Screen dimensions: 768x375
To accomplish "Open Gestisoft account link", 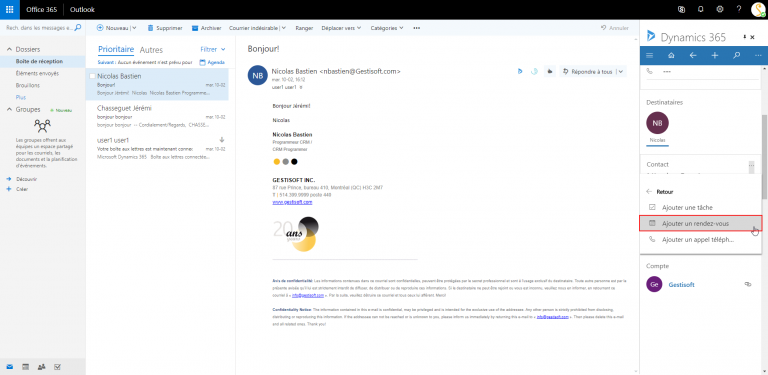I will [681, 284].
